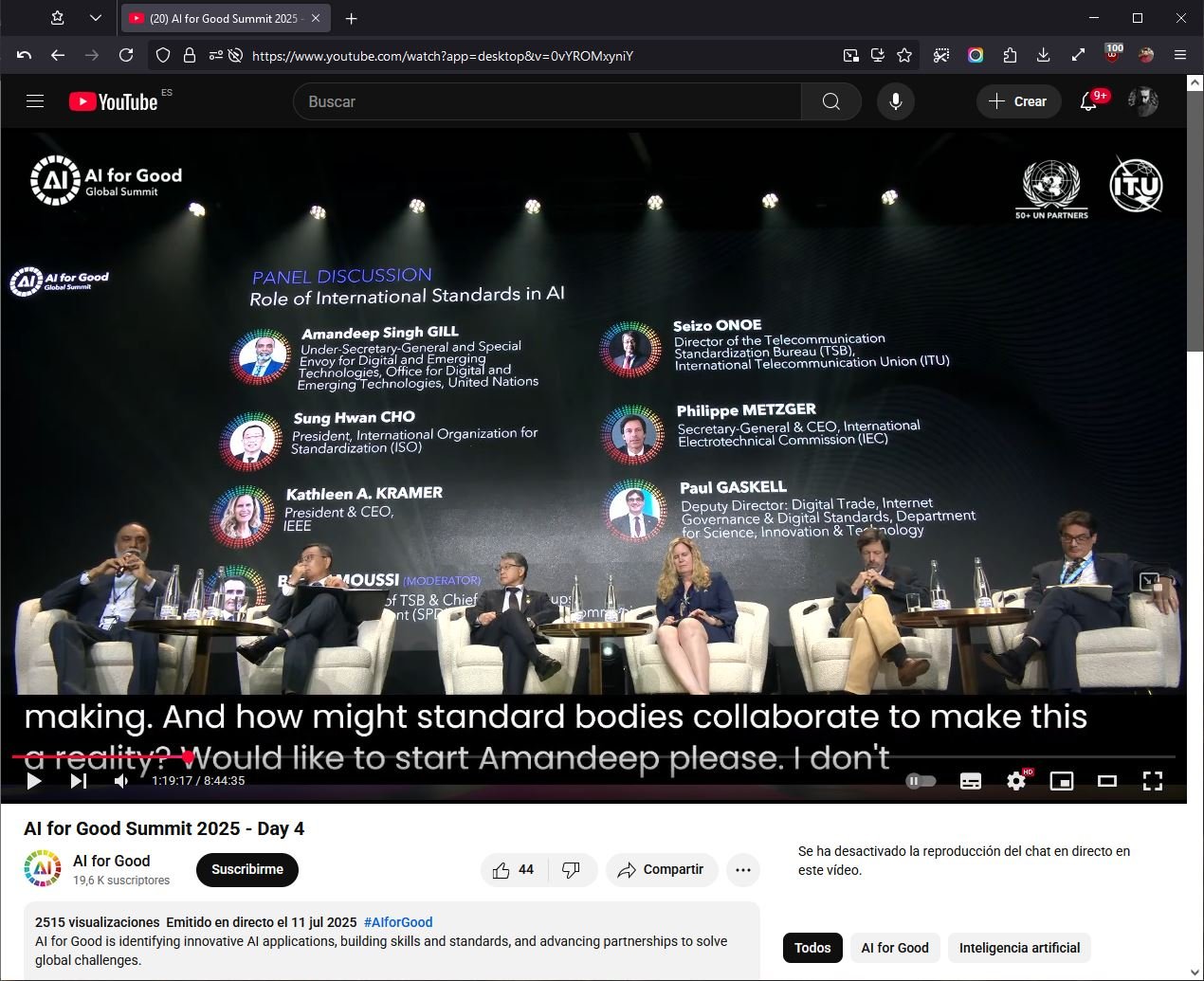This screenshot has height=981, width=1204.
Task: Open the YouTube hamburger guide menu
Action: pyautogui.click(x=35, y=101)
